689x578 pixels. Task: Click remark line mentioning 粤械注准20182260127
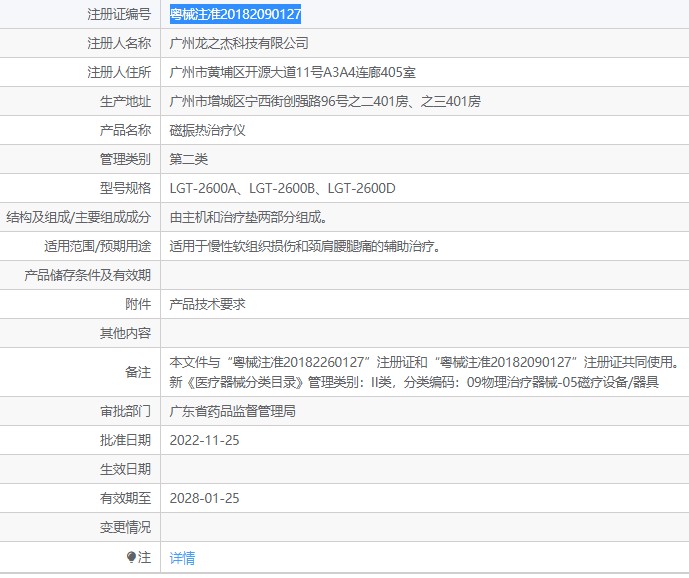click(425, 362)
